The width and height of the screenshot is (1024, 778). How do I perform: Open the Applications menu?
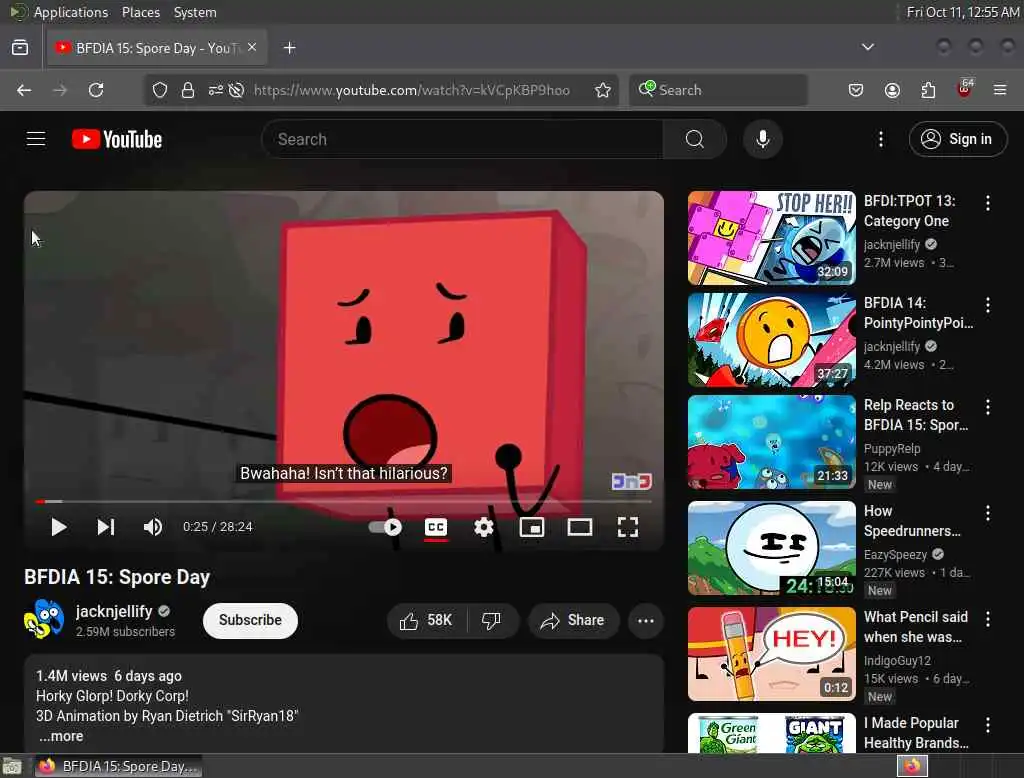pyautogui.click(x=71, y=12)
